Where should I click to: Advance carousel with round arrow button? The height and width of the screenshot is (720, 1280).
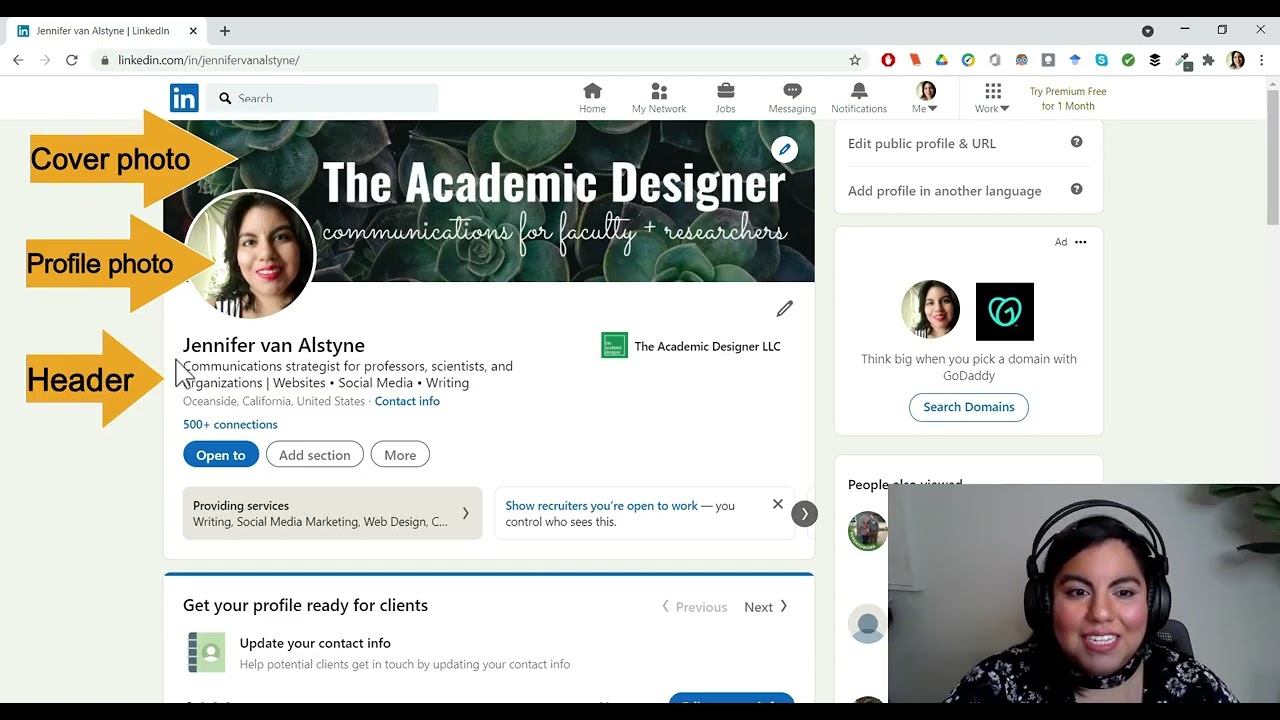[804, 513]
